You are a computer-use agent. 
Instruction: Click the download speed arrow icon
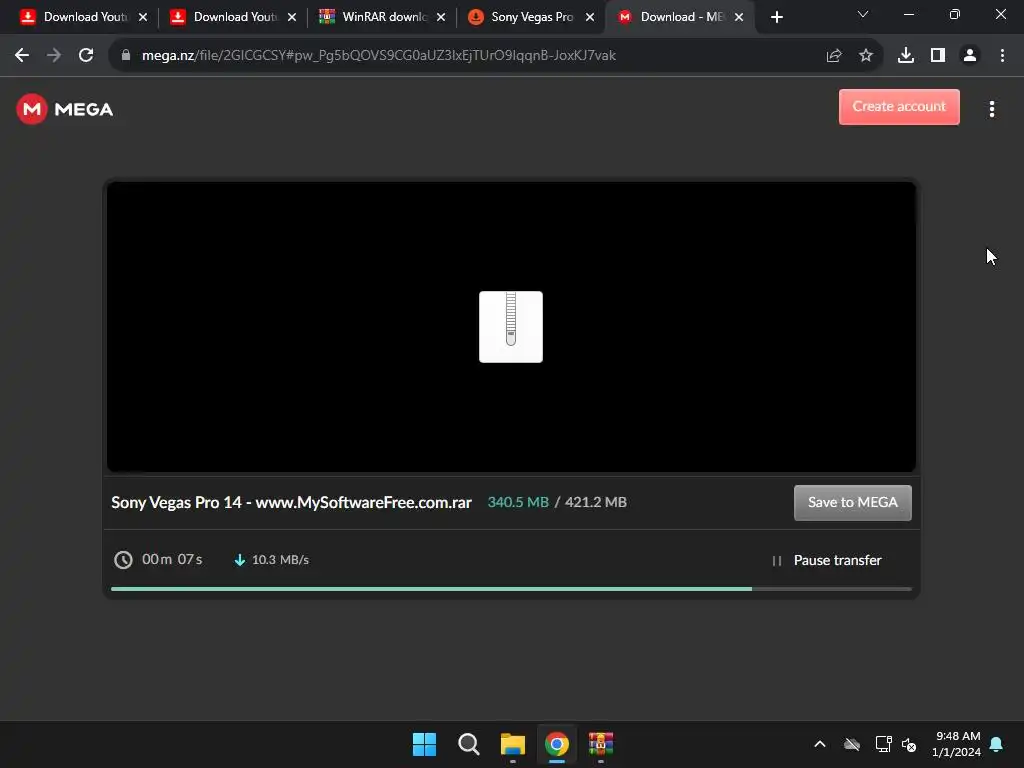(240, 560)
